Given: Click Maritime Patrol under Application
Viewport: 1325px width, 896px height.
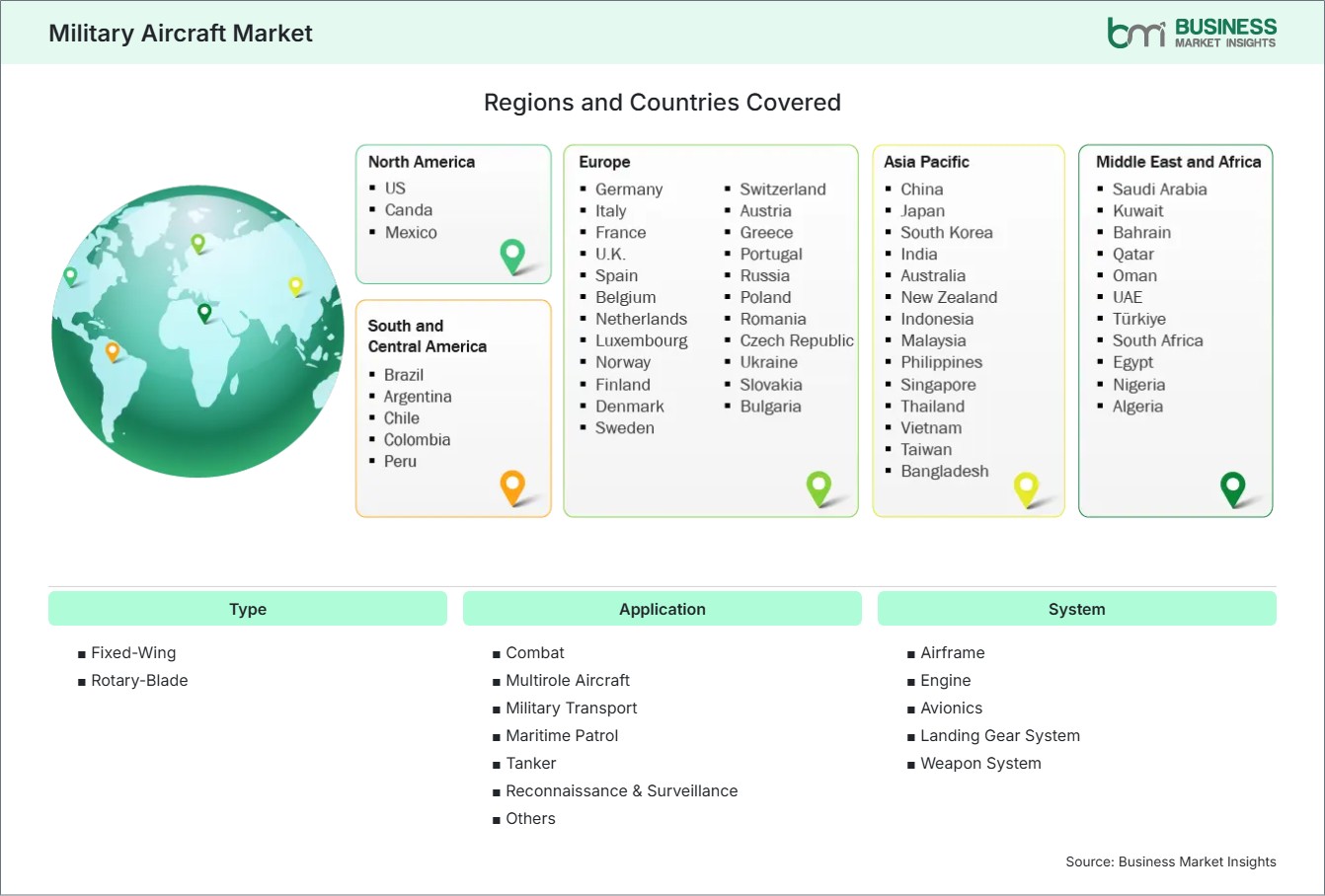Looking at the screenshot, I should (x=562, y=736).
